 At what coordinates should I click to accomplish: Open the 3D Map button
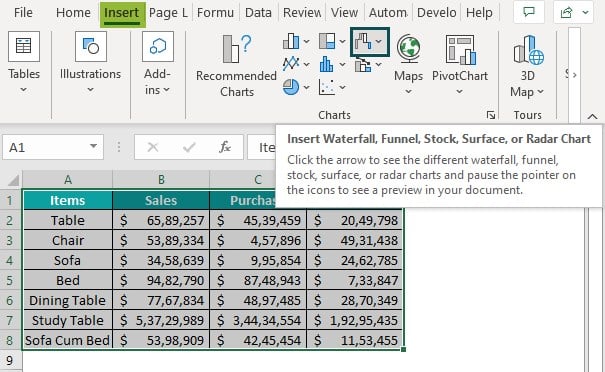pos(527,66)
